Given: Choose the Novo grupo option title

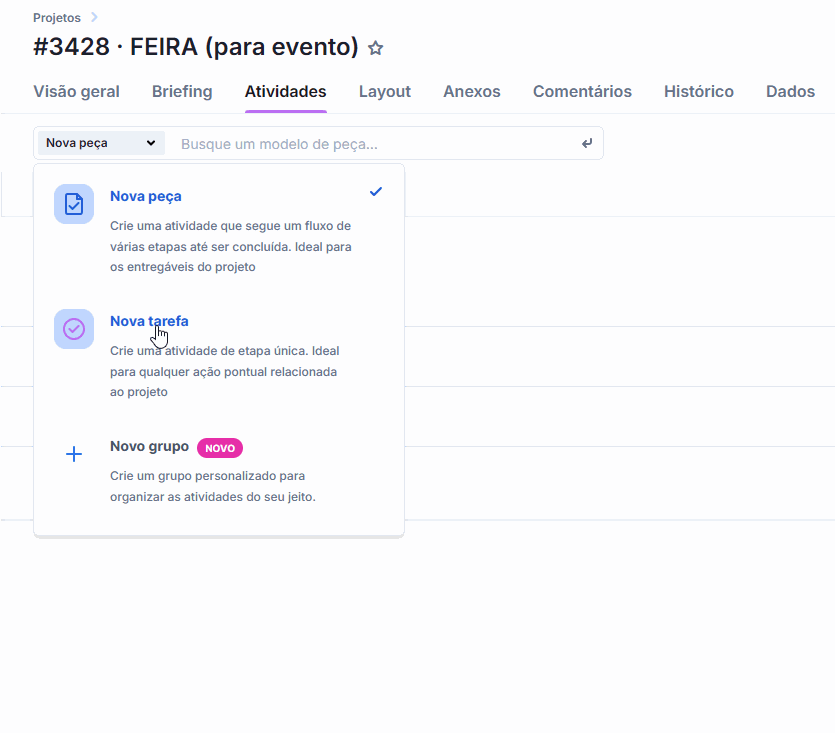Looking at the screenshot, I should (150, 446).
